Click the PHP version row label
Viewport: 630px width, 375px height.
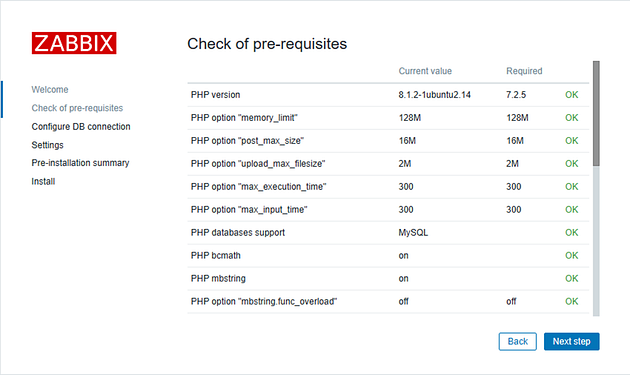tap(215, 95)
